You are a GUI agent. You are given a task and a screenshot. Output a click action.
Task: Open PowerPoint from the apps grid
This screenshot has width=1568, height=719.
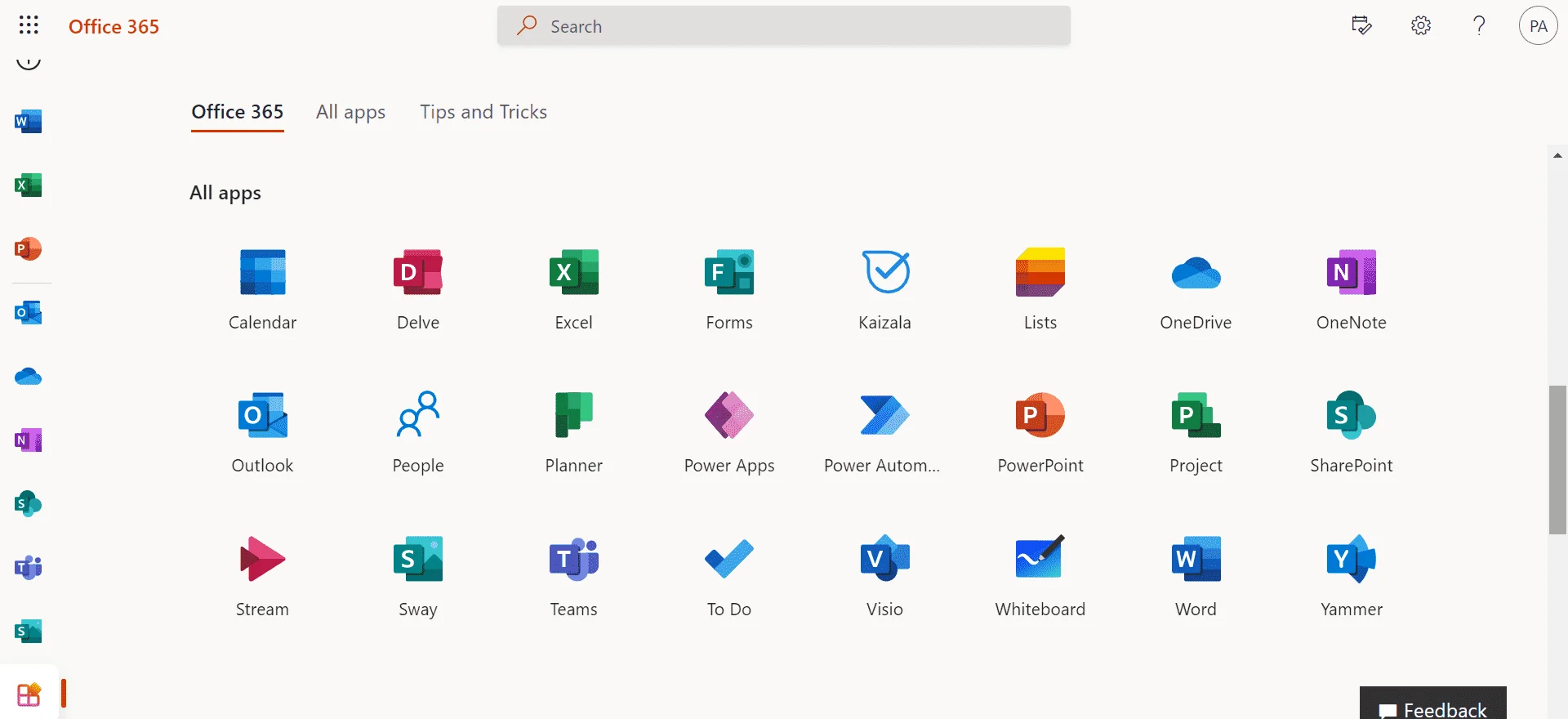point(1040,433)
